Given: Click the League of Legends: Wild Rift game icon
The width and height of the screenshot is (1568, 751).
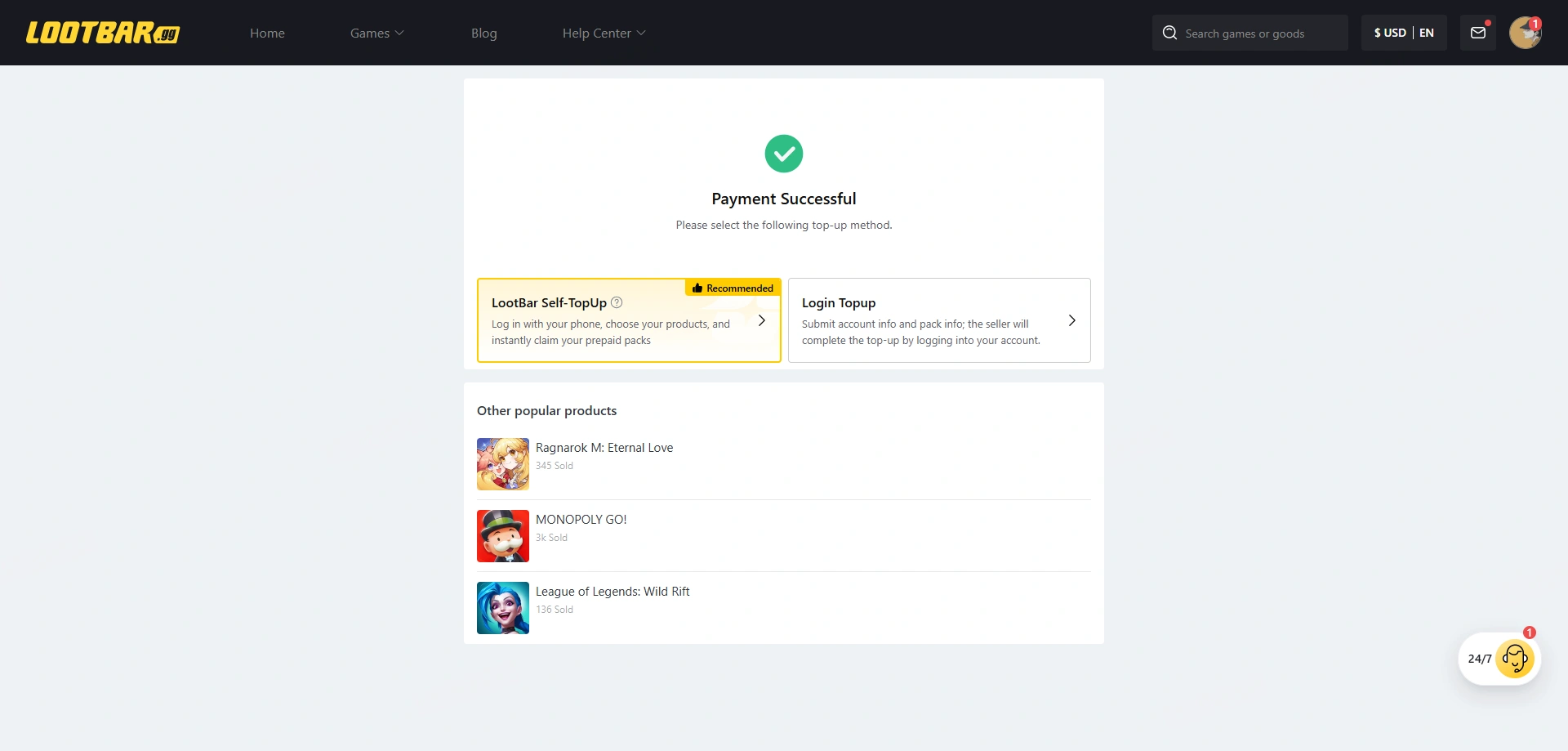Looking at the screenshot, I should [x=502, y=607].
